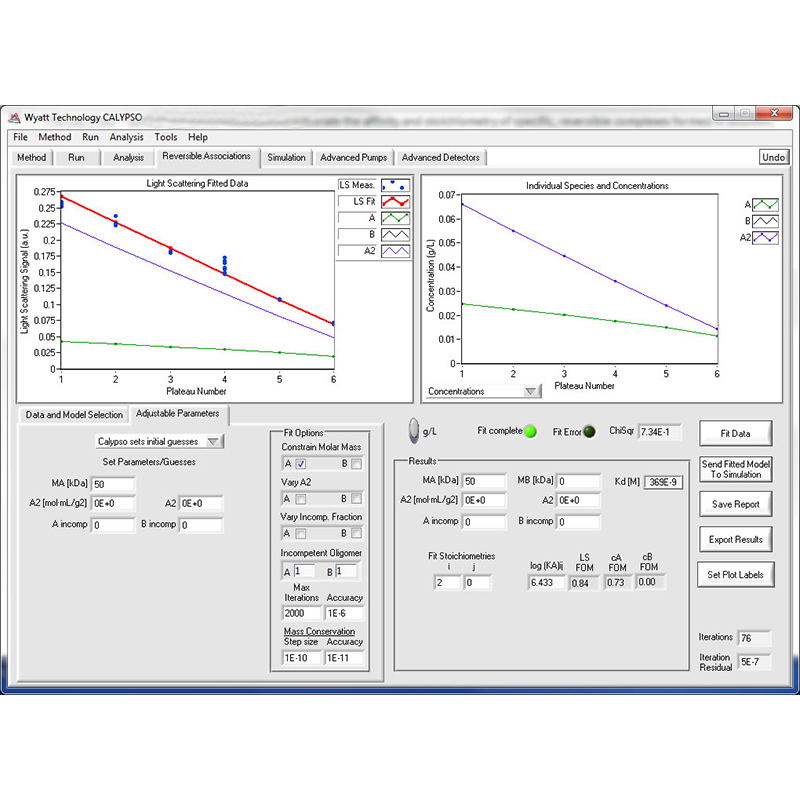Check Vary Incomp. Fraction A box
Screen dimensions: 800x800
click(301, 533)
